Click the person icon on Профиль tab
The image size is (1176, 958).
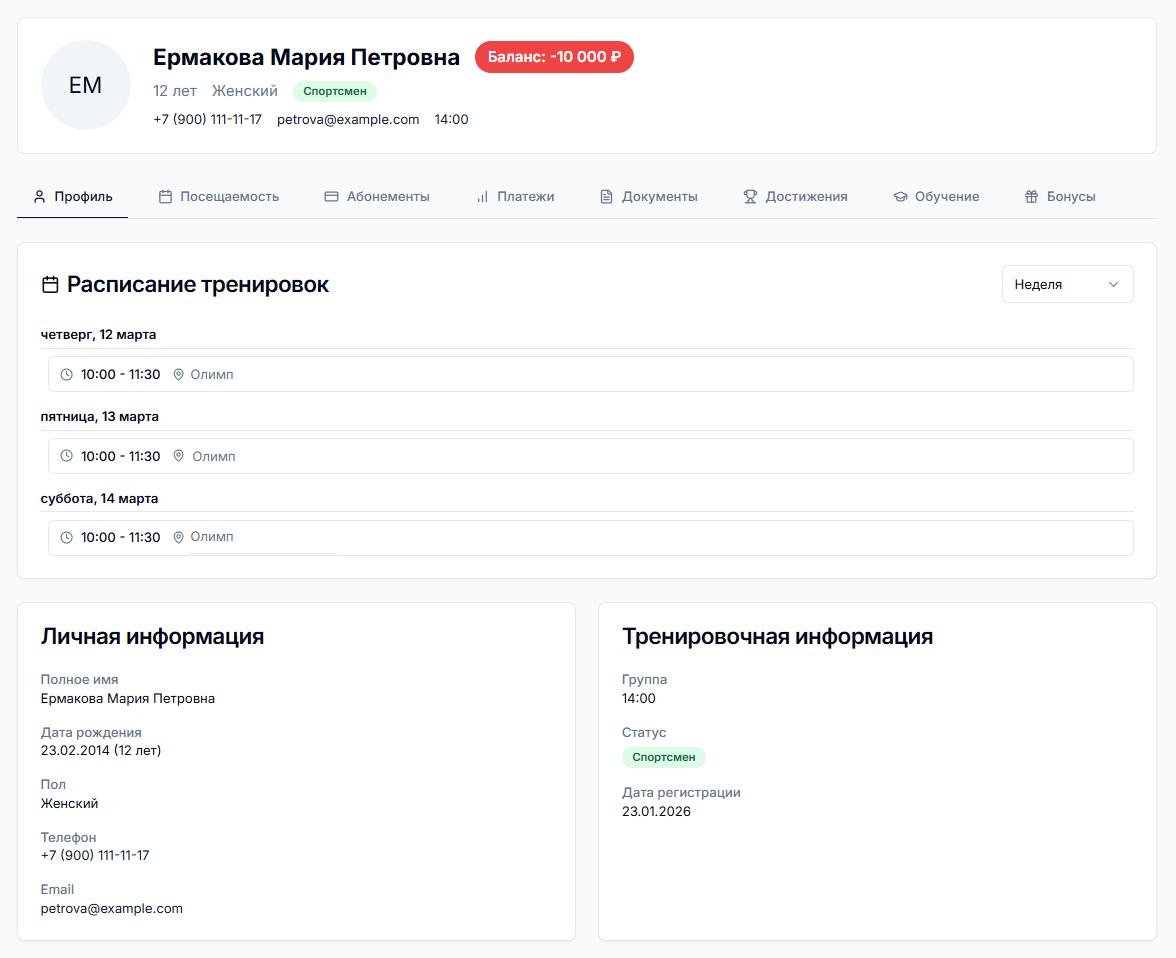click(x=40, y=197)
